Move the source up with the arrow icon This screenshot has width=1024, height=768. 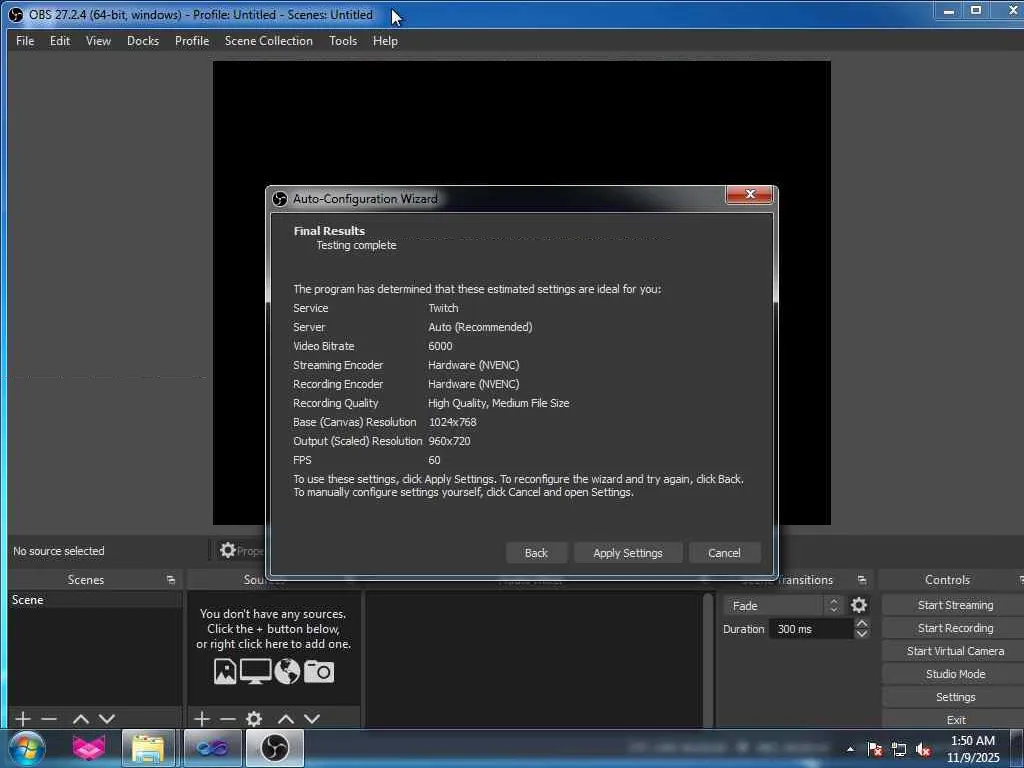click(x=285, y=718)
